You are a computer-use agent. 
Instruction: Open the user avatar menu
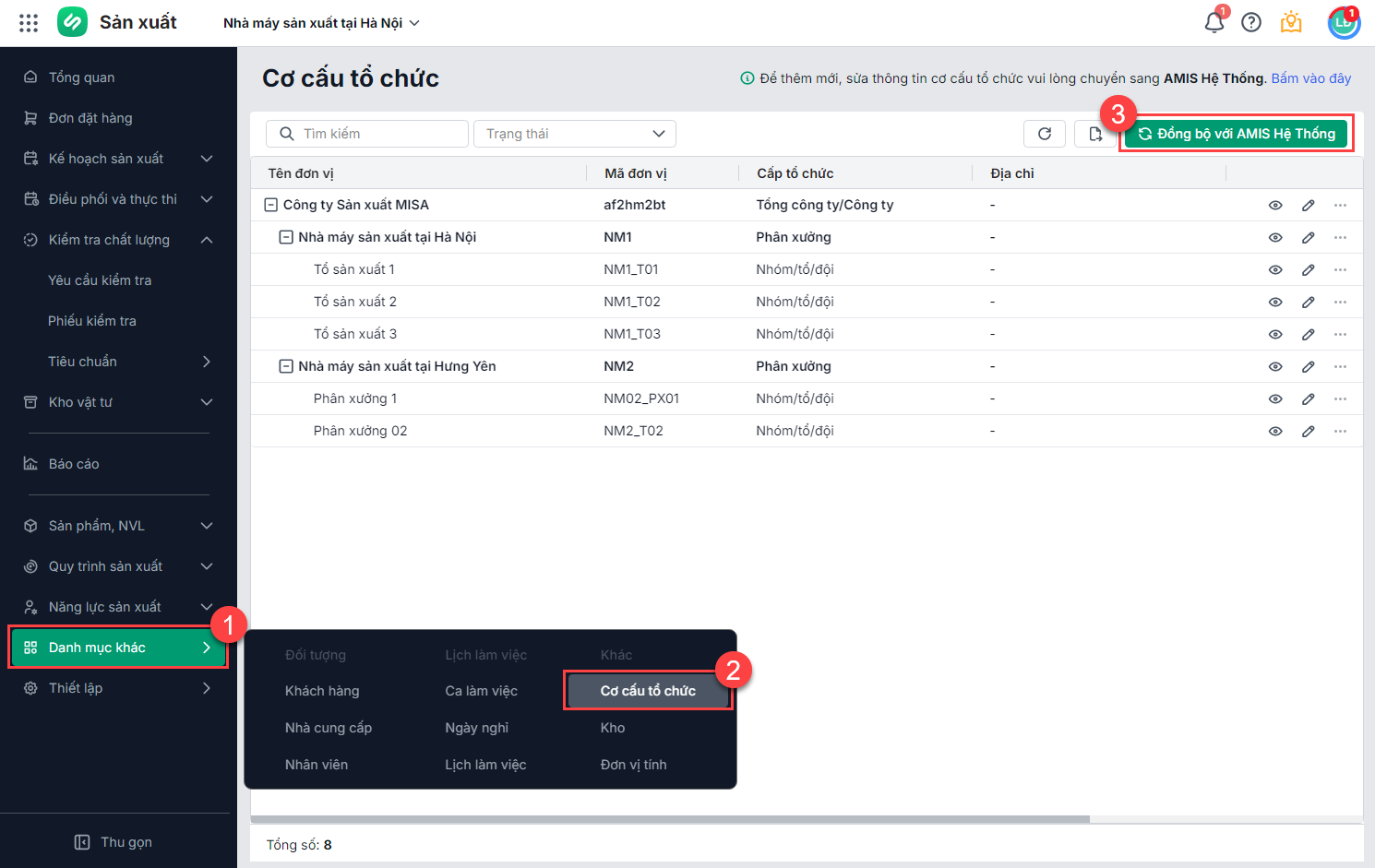click(1344, 22)
